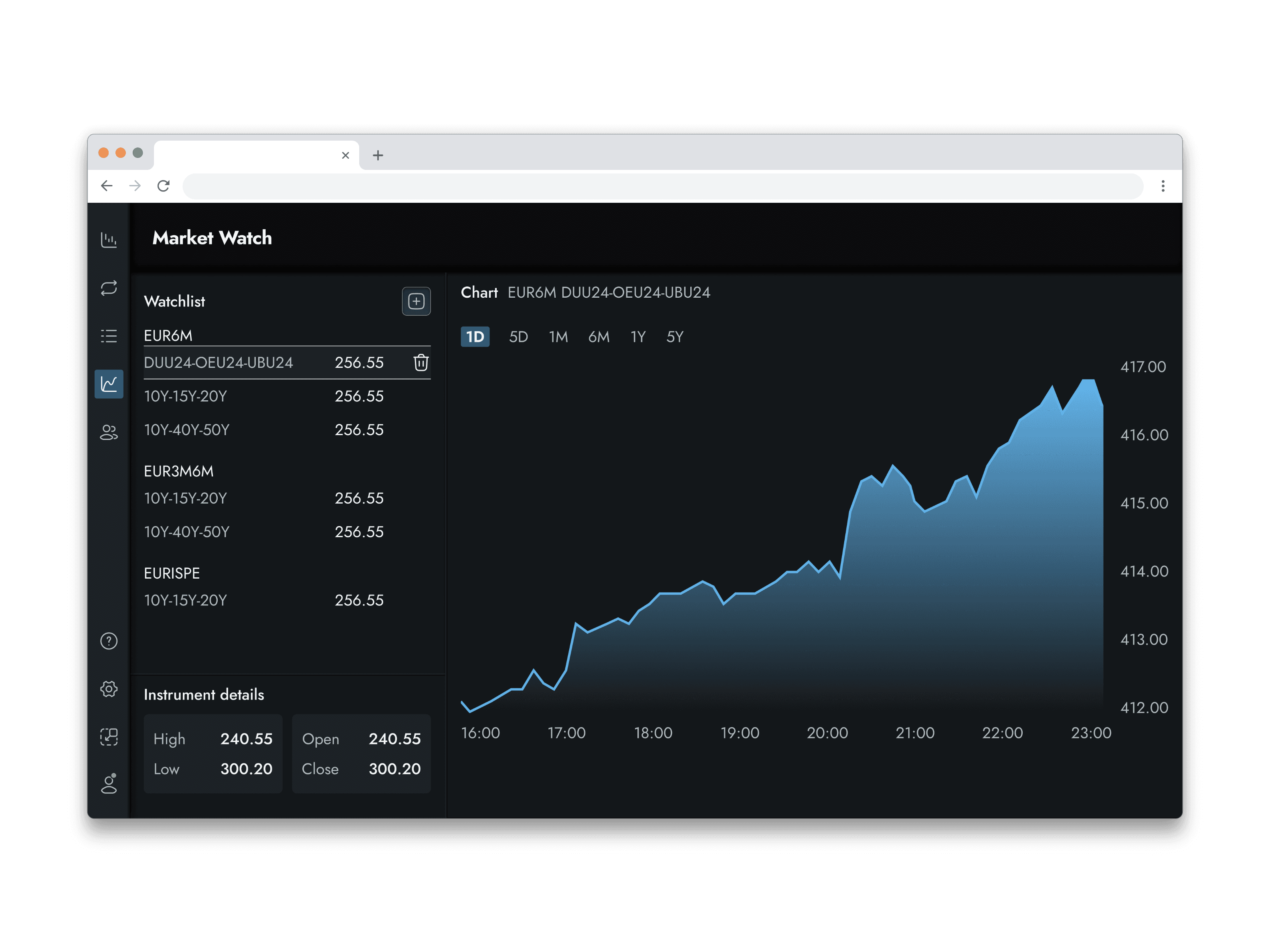1270x952 pixels.
Task: Go forward with browser forward arrow
Action: 135,186
